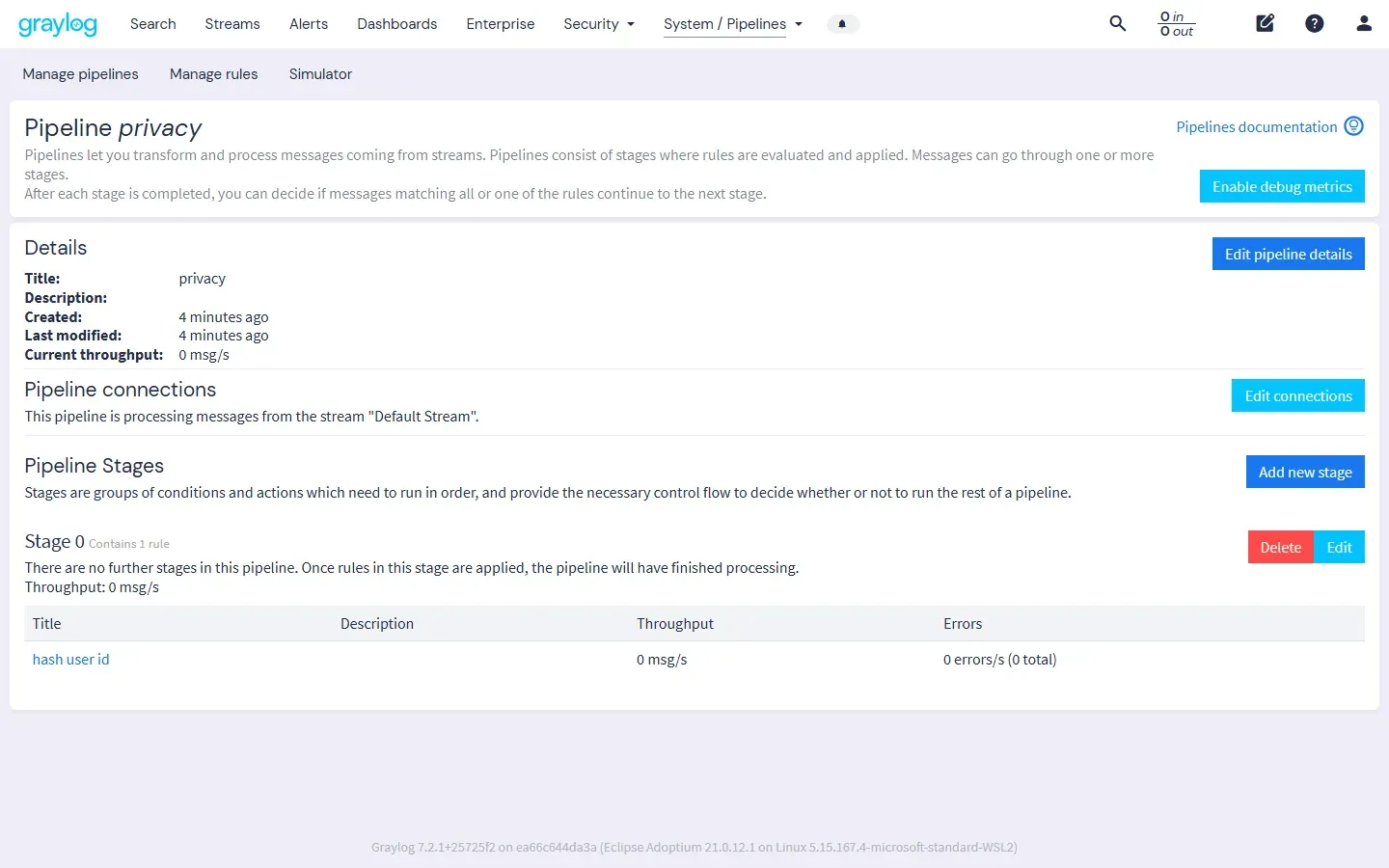The width and height of the screenshot is (1389, 868).
Task: Open the Simulator tab
Action: [x=320, y=74]
